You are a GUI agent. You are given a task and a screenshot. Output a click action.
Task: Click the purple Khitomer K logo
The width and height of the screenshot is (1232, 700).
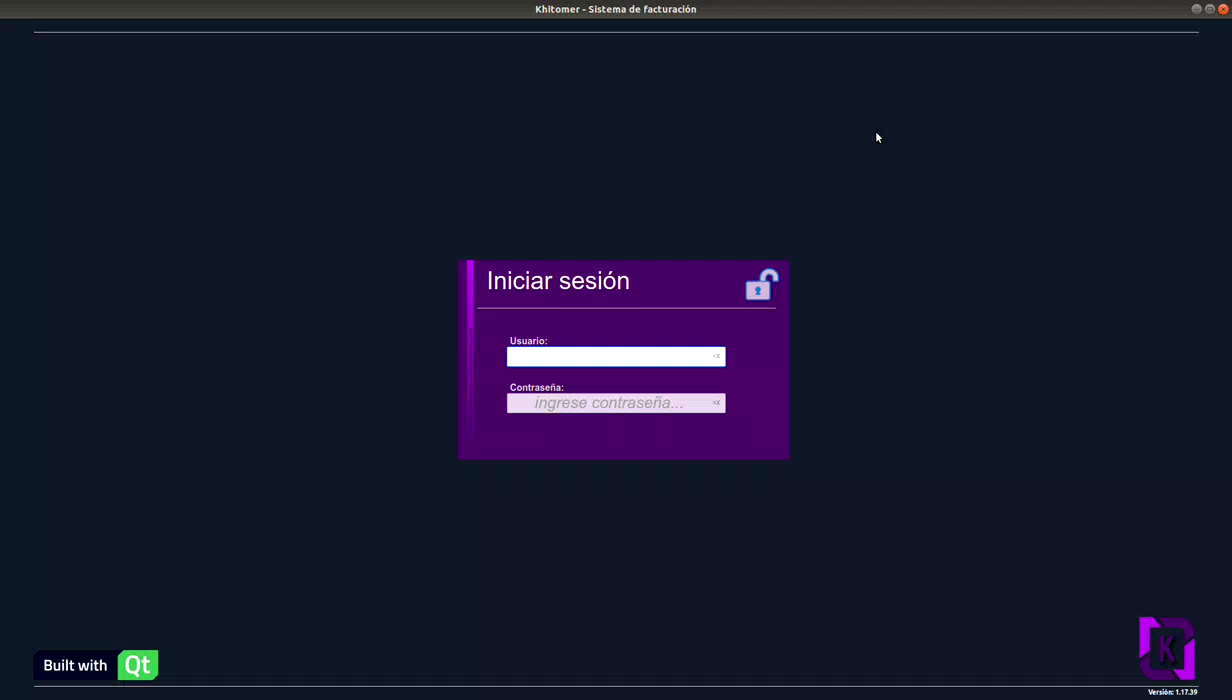[x=1167, y=648]
